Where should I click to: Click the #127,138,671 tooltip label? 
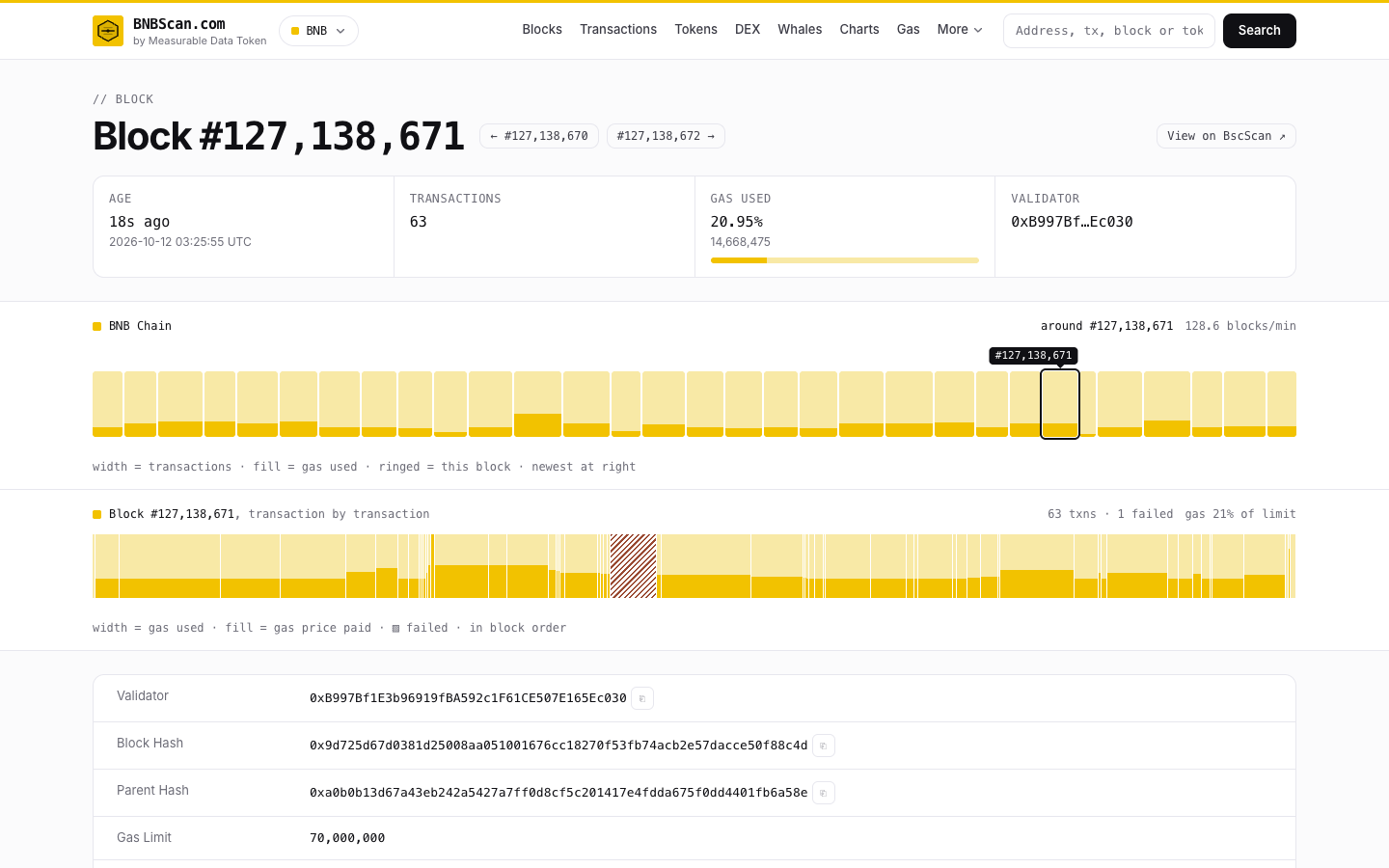1033,356
